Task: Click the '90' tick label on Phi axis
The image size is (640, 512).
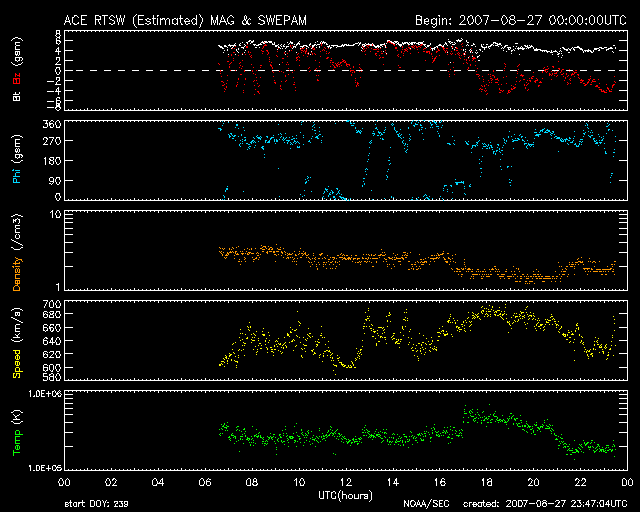Action: [x=55, y=180]
